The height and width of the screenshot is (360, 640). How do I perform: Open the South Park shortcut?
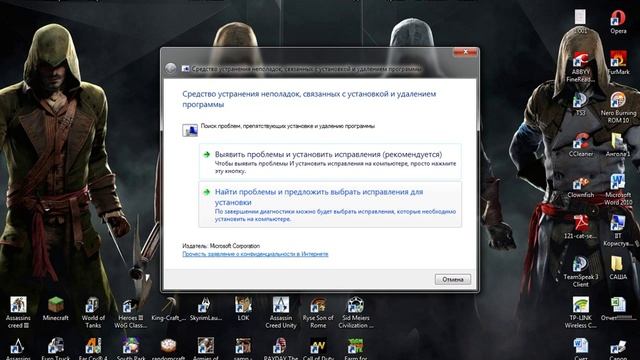pos(131,349)
